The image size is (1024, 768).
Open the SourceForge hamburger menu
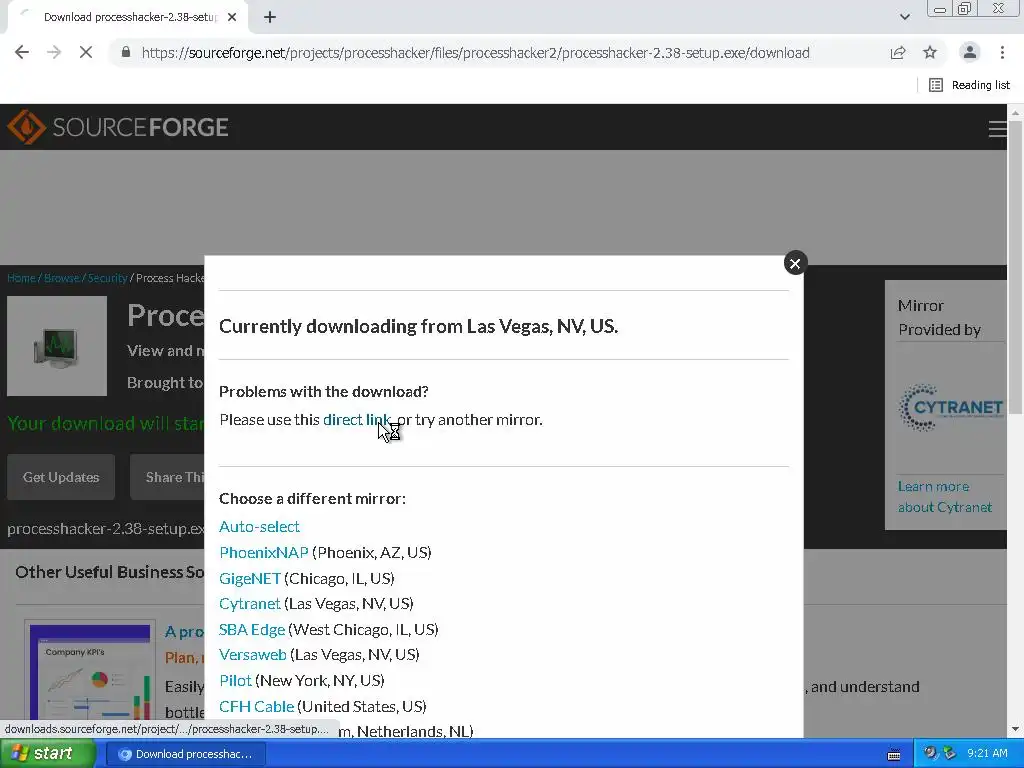997,129
